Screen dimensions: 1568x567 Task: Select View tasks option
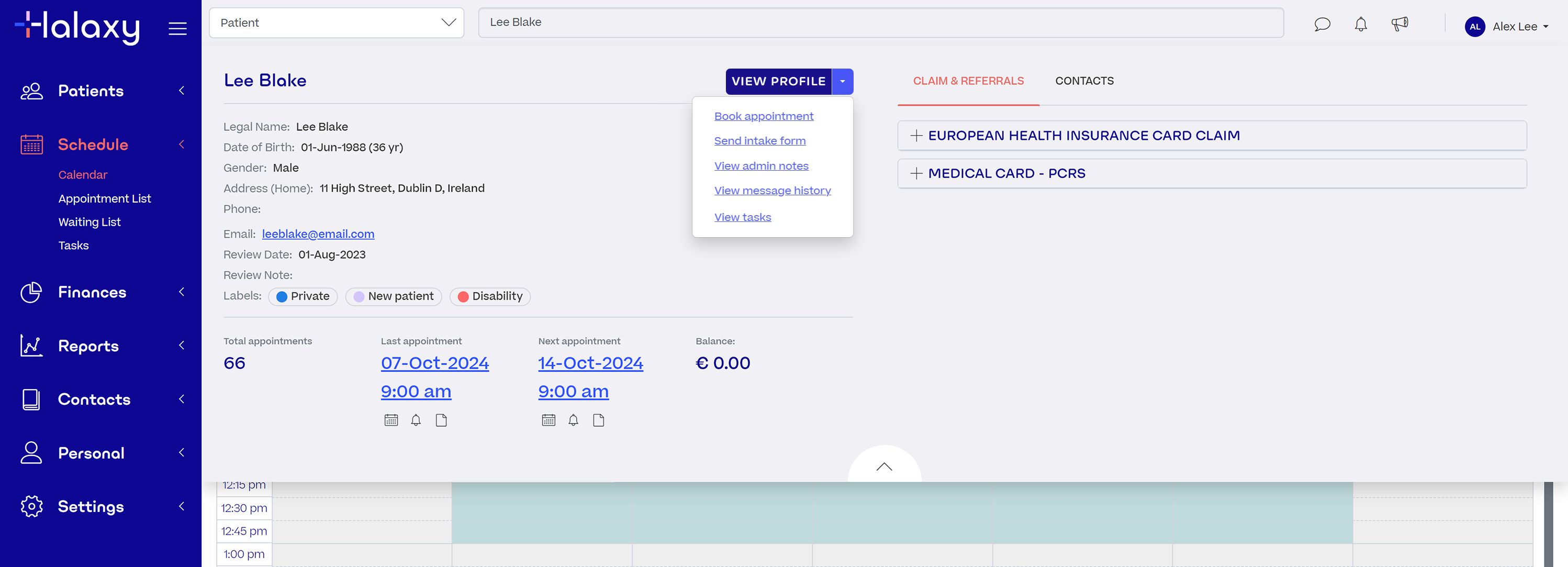point(743,217)
